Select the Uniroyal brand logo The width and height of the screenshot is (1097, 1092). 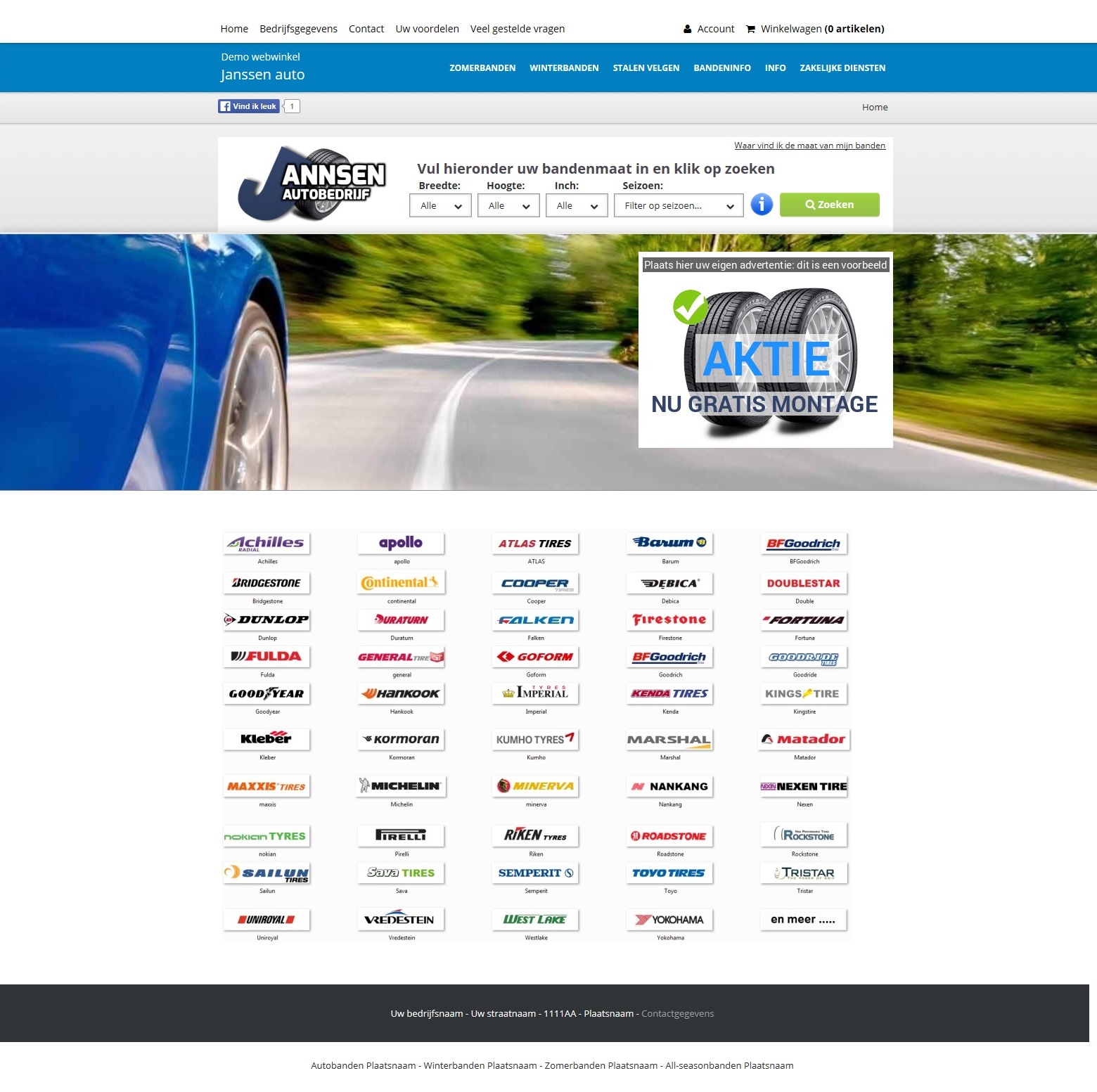point(267,920)
